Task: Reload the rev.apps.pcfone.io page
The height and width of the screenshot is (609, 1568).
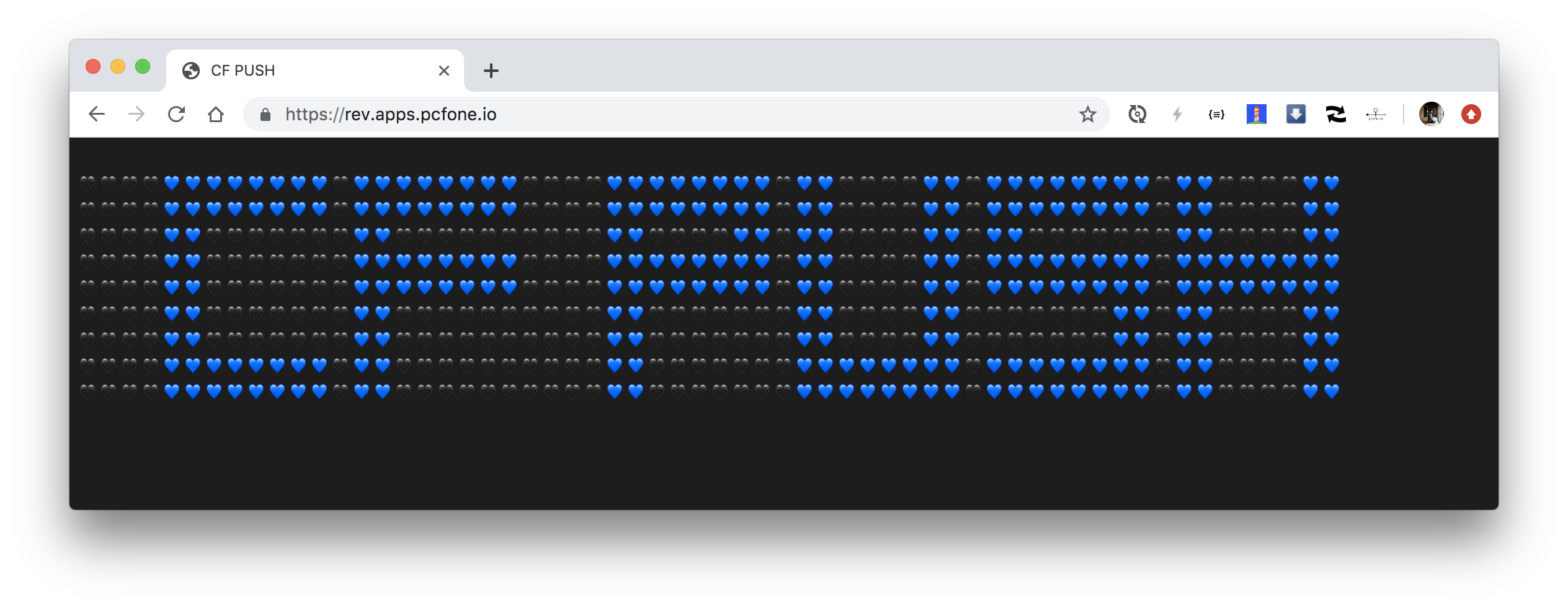Action: (177, 114)
